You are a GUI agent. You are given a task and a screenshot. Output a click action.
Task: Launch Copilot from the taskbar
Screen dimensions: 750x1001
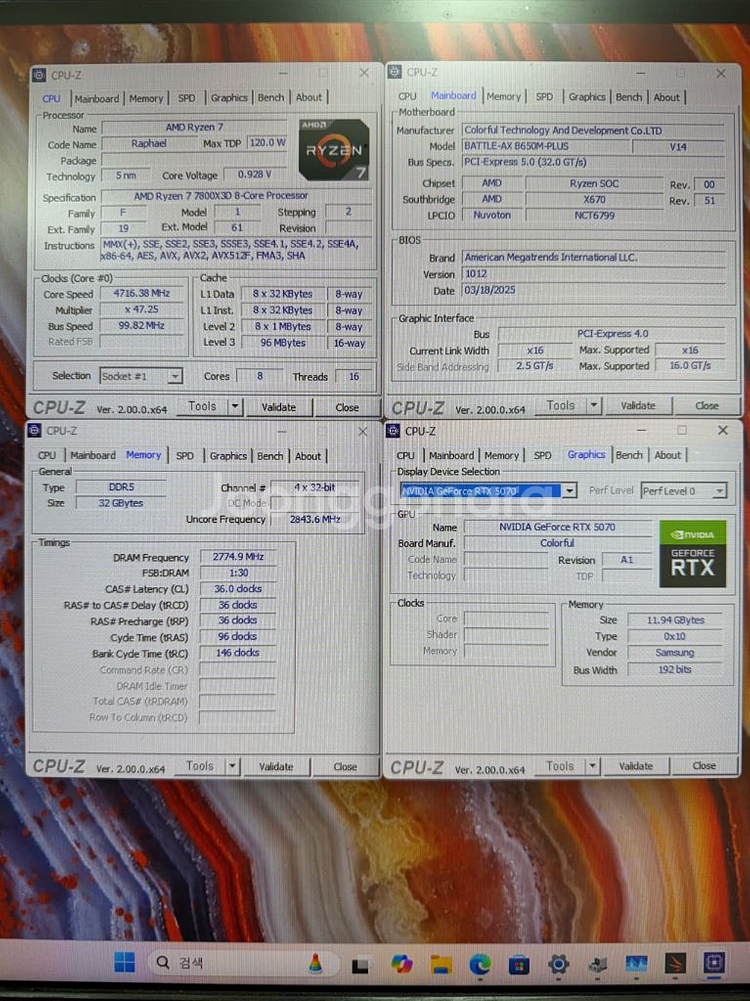pyautogui.click(x=401, y=964)
